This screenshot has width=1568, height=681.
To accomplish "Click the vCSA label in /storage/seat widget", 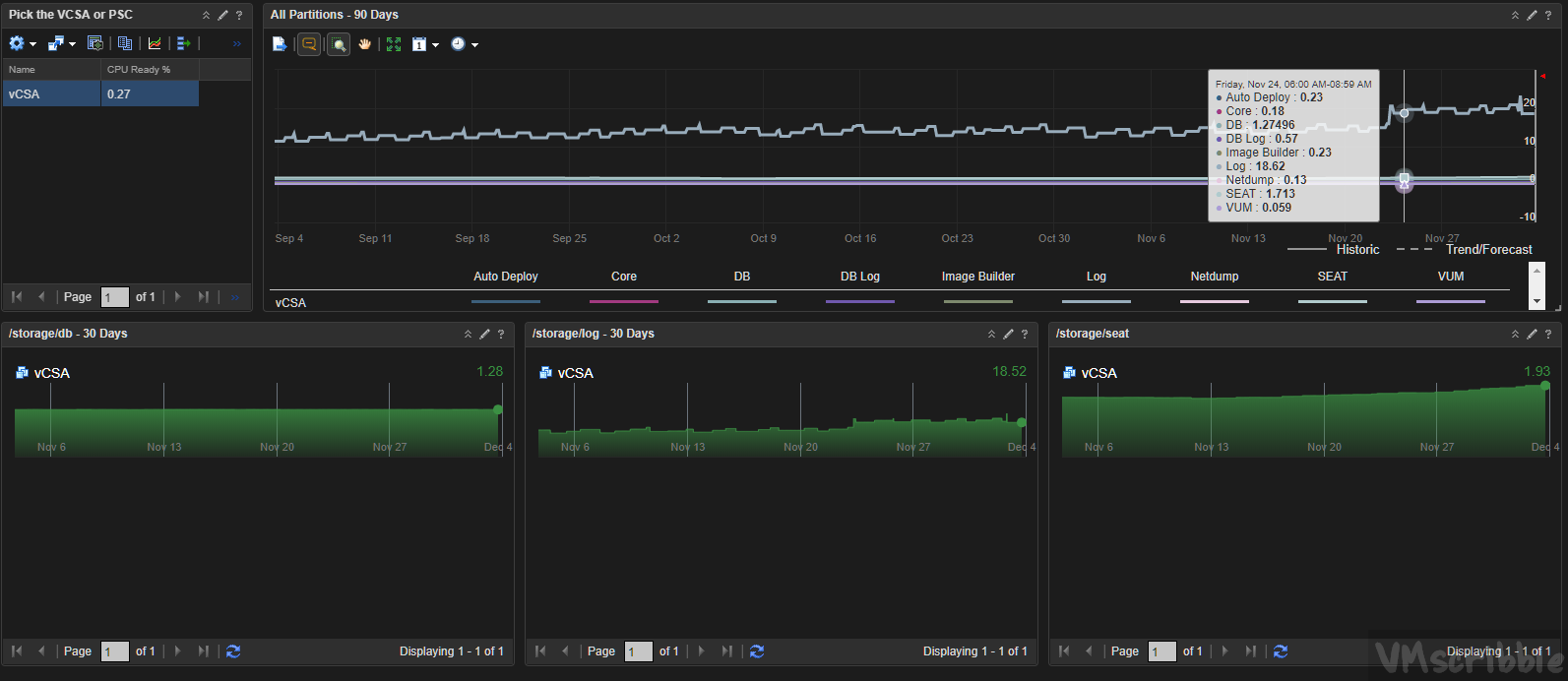I will pyautogui.click(x=1098, y=373).
